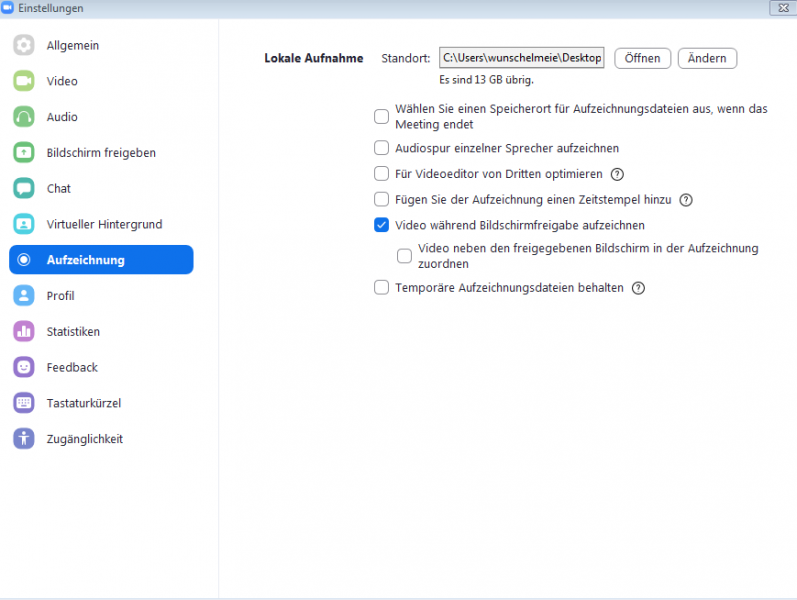
Task: Click the Video camera icon in sidebar
Action: pos(23,81)
